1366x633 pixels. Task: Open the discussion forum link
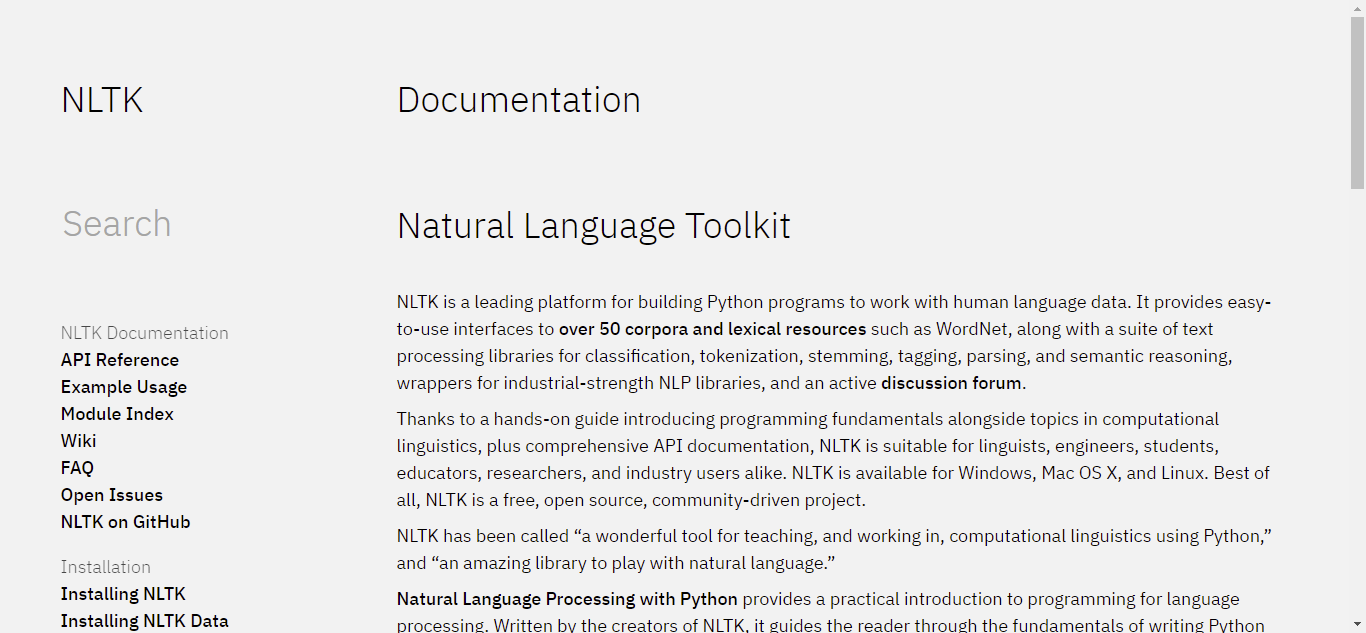point(950,382)
